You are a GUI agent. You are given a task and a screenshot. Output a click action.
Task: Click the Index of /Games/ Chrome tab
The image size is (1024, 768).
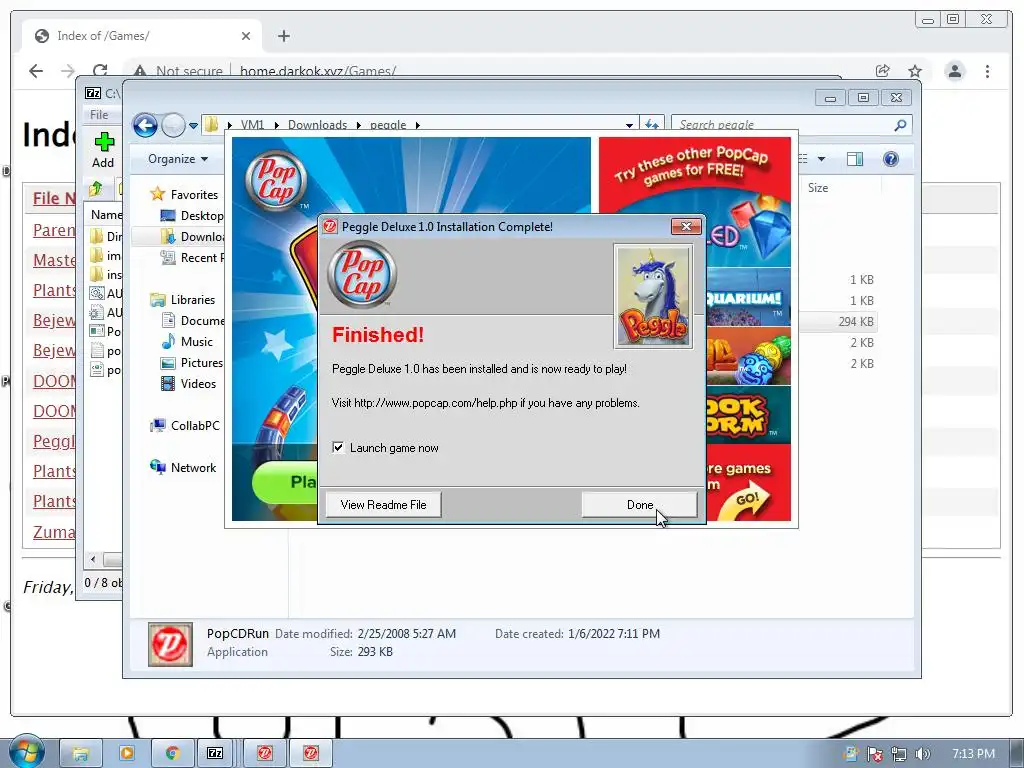pos(142,36)
